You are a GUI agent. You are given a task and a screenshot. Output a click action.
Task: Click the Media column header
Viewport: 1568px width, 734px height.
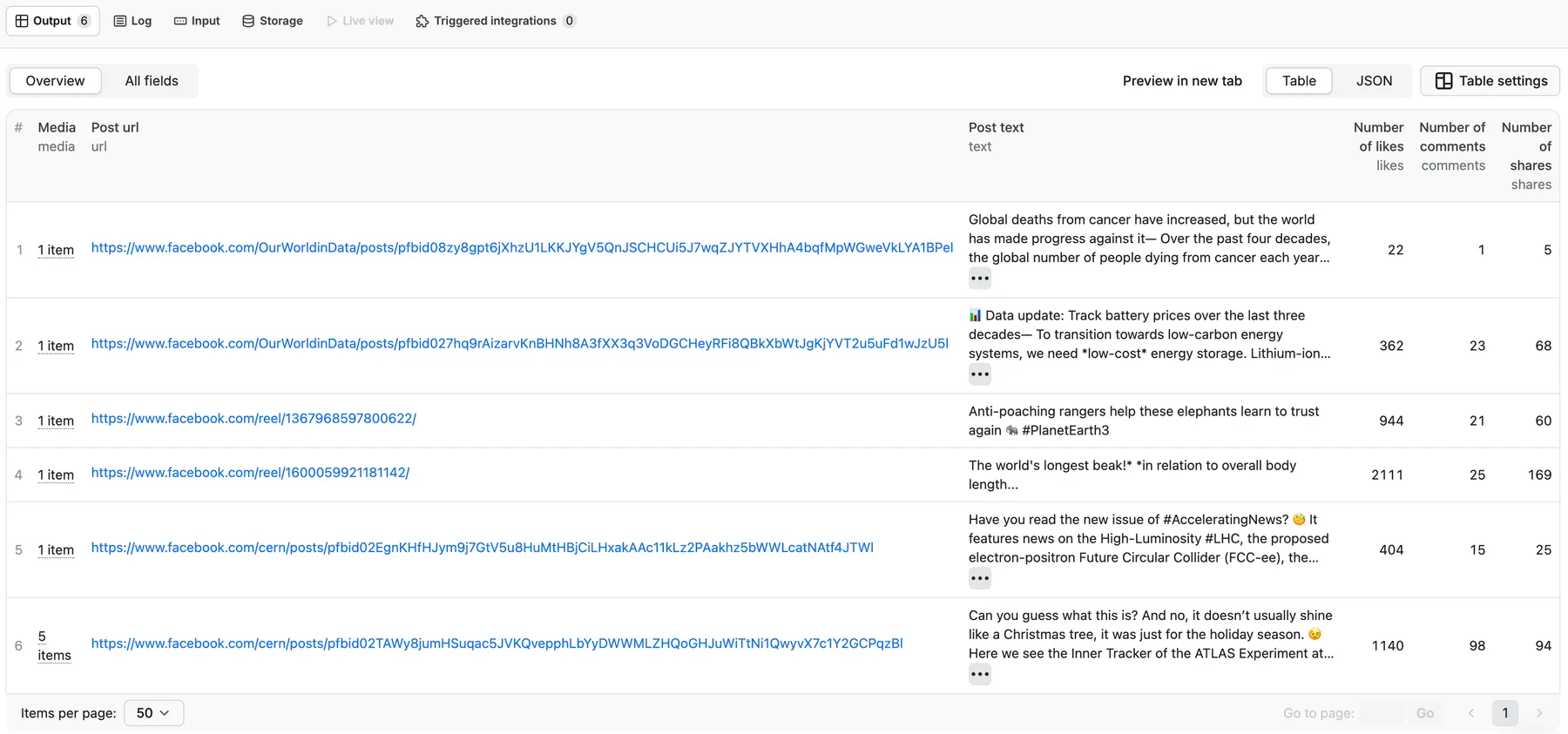coord(57,127)
